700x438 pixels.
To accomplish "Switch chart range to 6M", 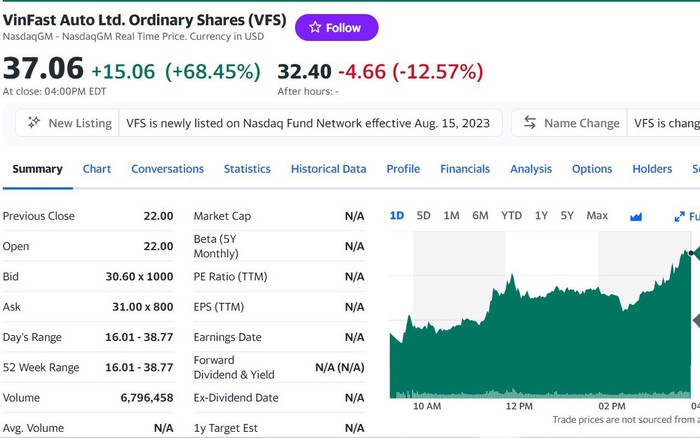I will [480, 216].
